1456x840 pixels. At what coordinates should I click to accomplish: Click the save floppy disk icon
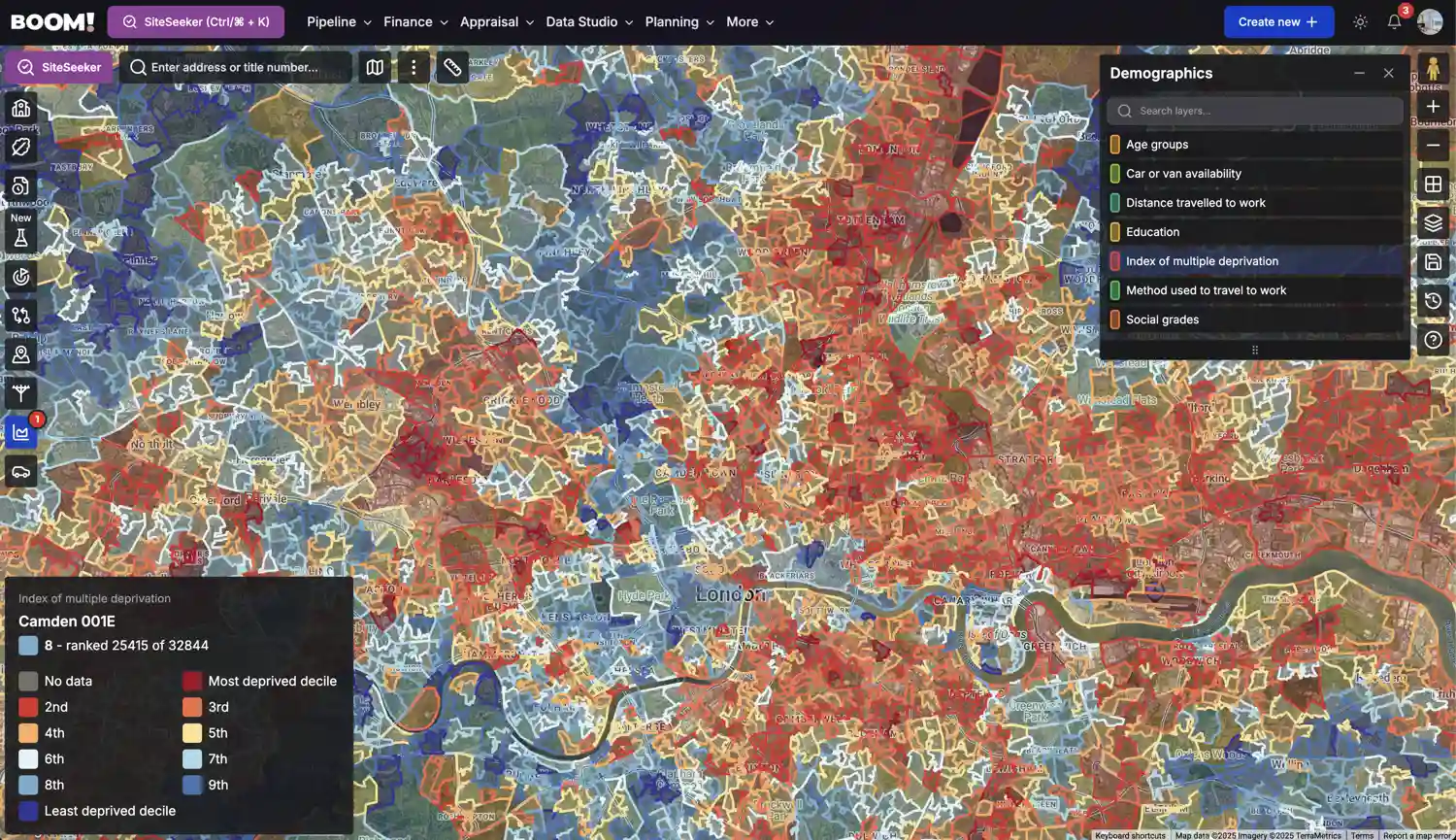(x=1433, y=261)
